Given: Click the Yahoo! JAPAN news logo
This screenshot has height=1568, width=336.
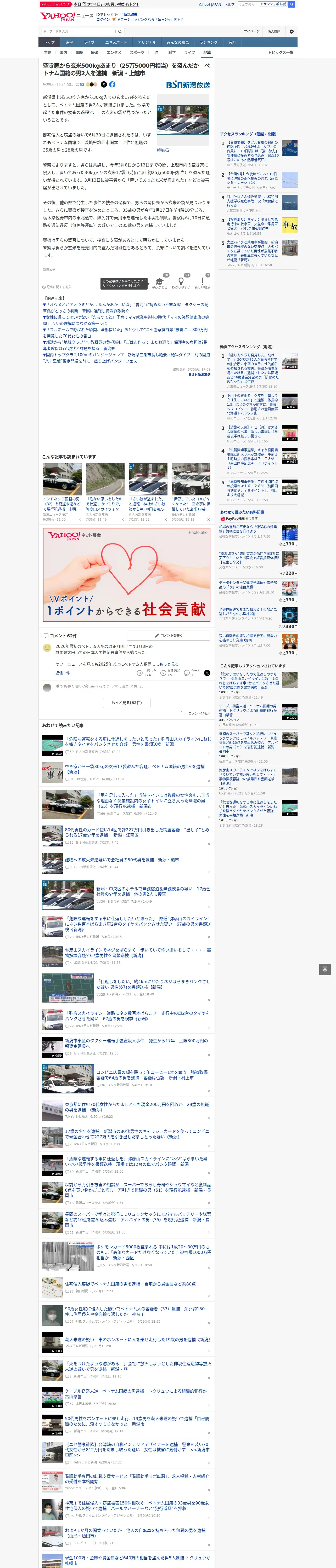Looking at the screenshot, I should point(66,16).
